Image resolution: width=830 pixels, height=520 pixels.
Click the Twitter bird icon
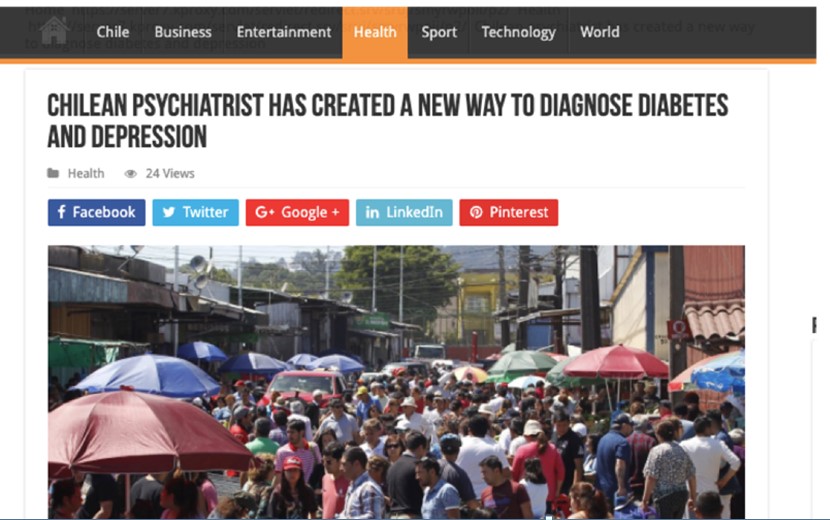click(x=169, y=212)
